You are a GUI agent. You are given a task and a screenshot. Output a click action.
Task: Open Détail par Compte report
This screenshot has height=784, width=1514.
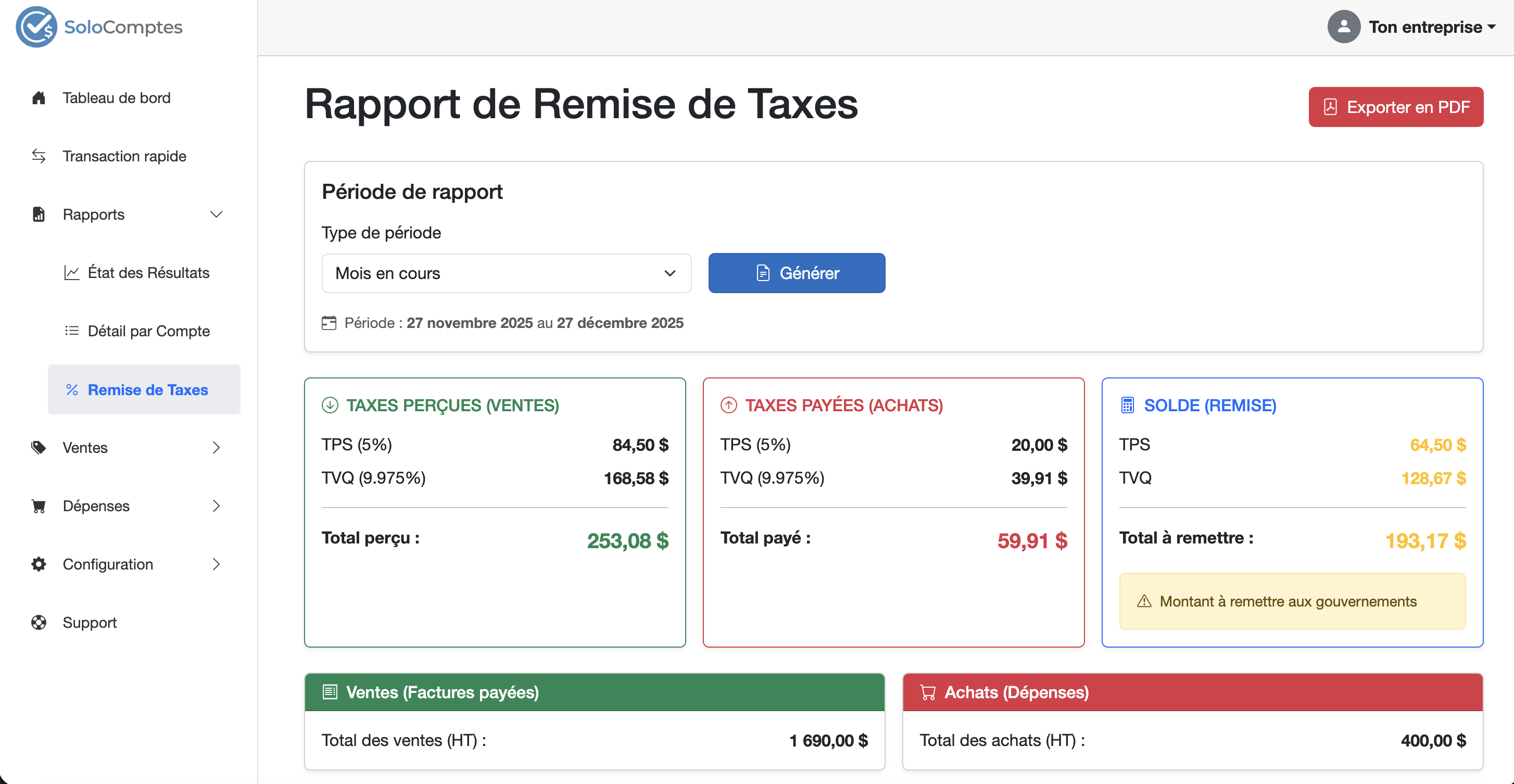tap(148, 331)
